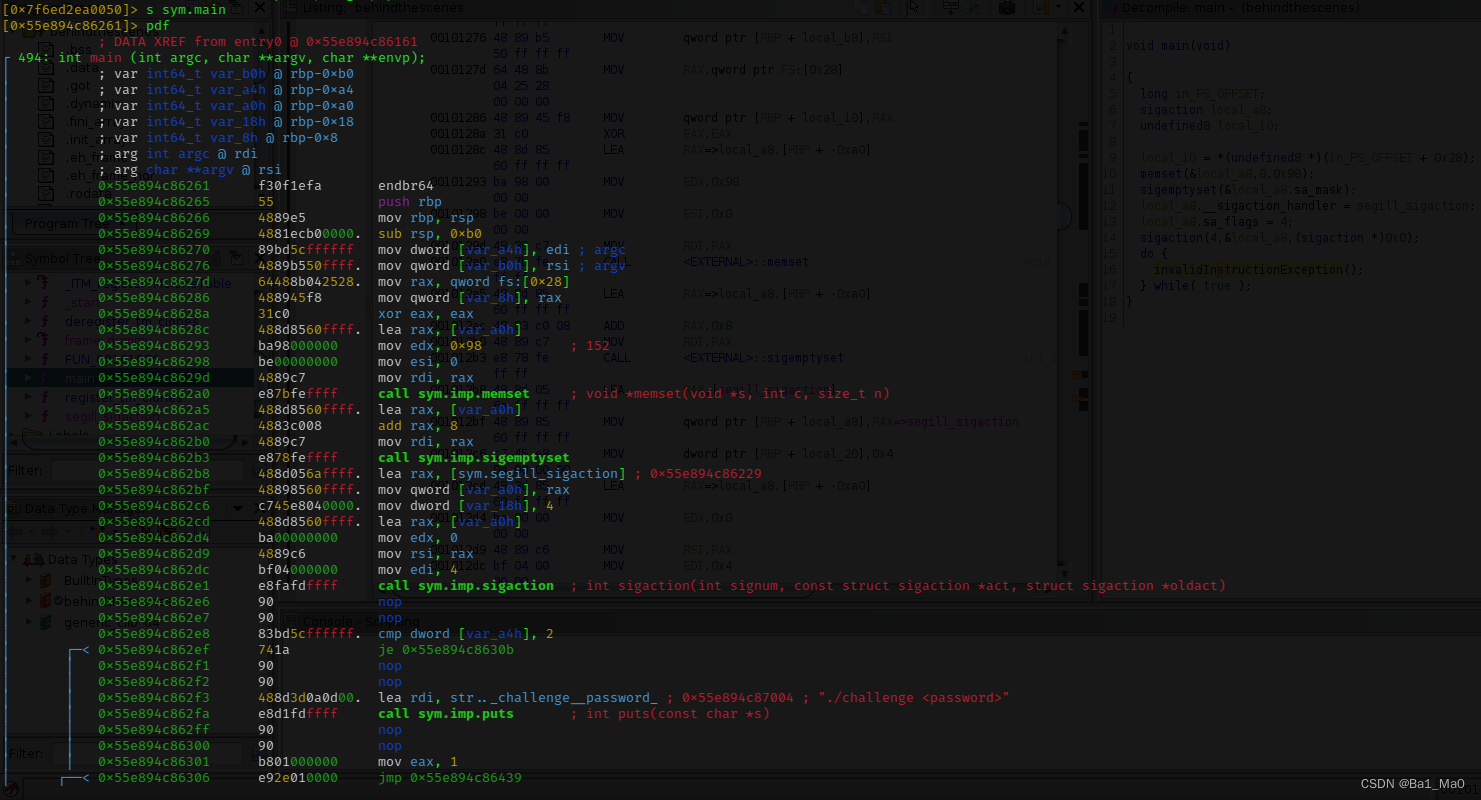Click the 's sym.main' terminal command
The height and width of the screenshot is (800, 1481).
tap(186, 9)
